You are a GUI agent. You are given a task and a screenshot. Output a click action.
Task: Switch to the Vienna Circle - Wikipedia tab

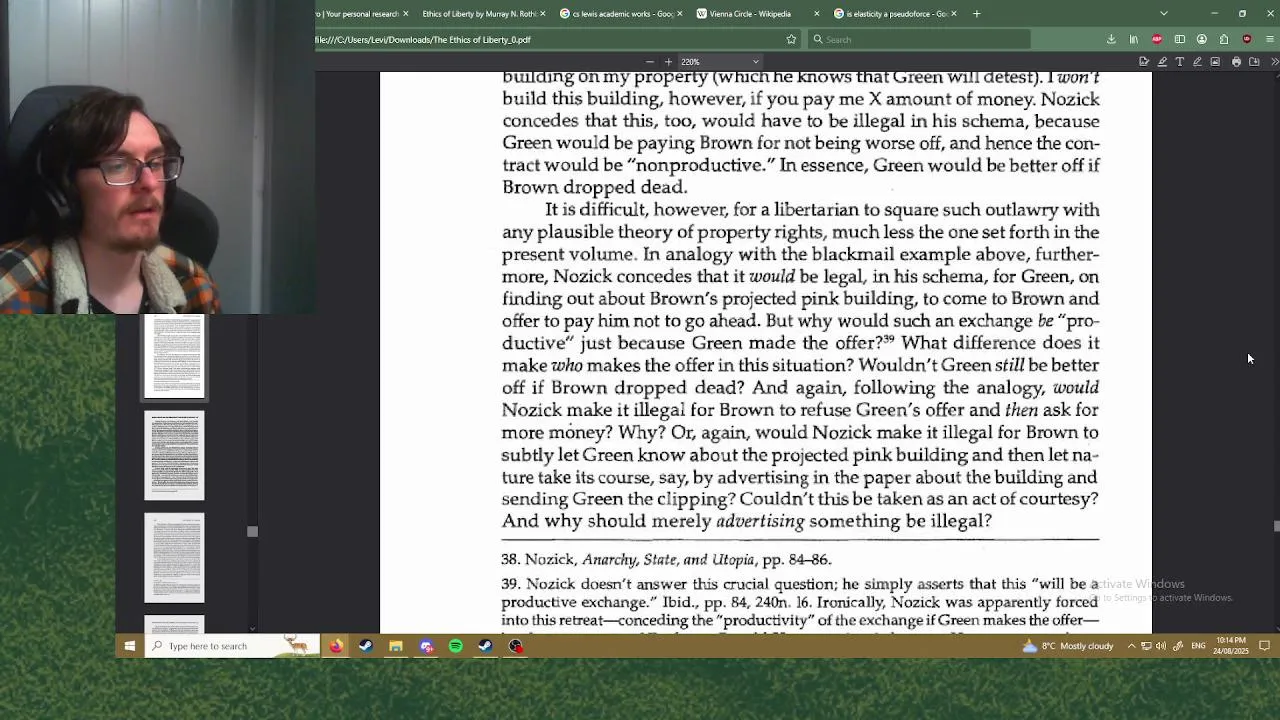[x=755, y=14]
